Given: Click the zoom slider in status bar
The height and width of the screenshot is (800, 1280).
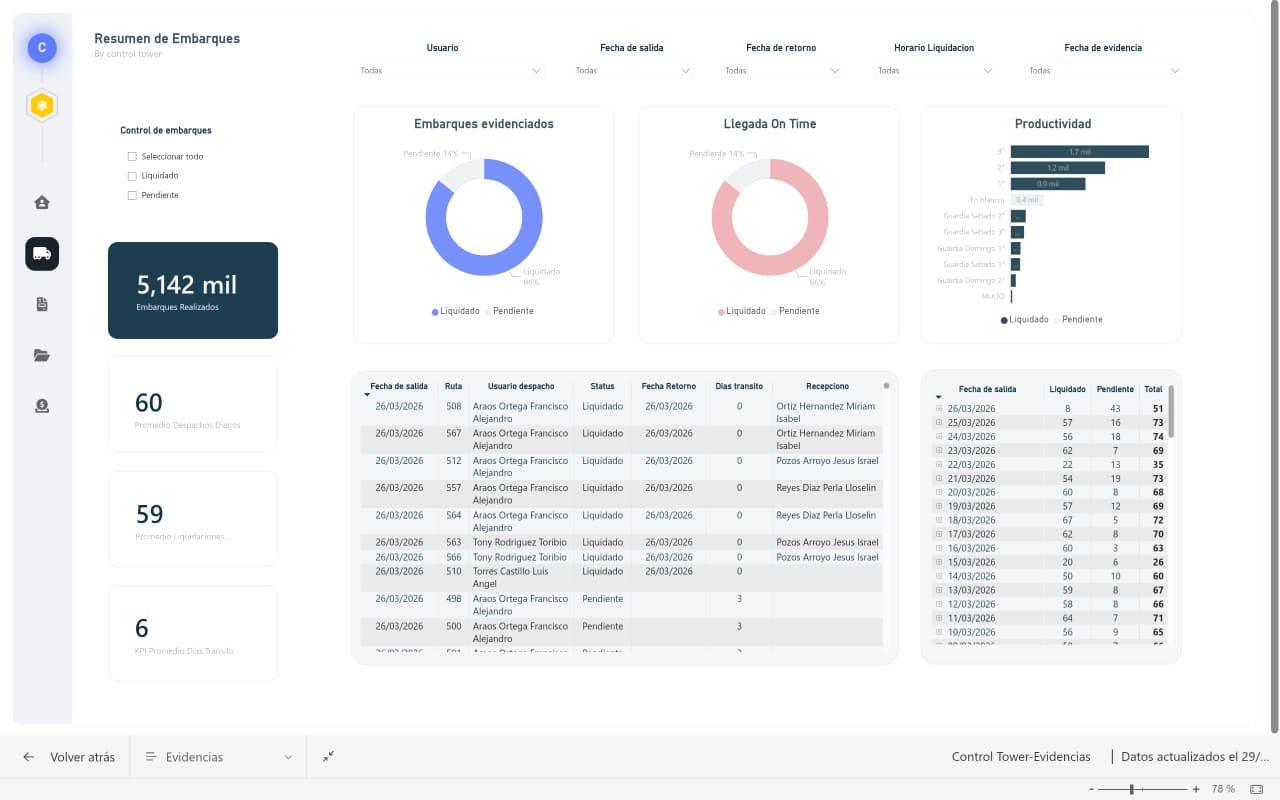Looking at the screenshot, I should tap(1132, 789).
